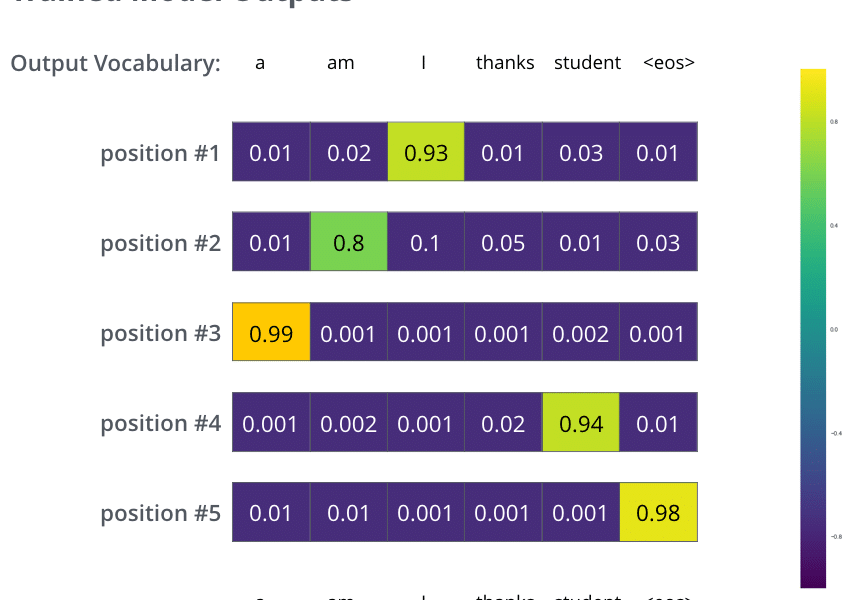Click the 0.8 cell in position #2

(x=348, y=242)
